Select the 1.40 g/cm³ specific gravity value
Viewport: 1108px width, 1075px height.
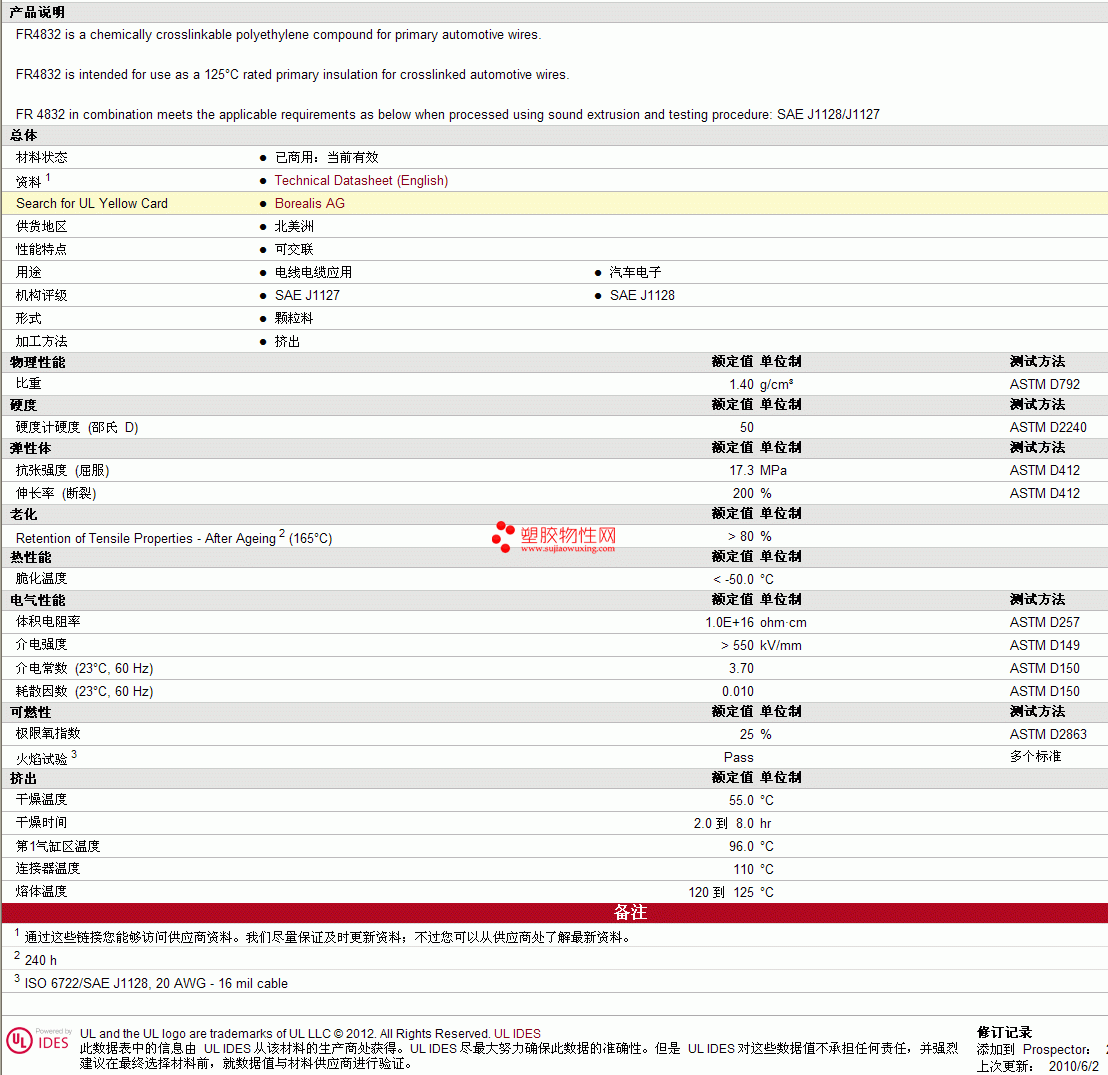click(x=761, y=384)
